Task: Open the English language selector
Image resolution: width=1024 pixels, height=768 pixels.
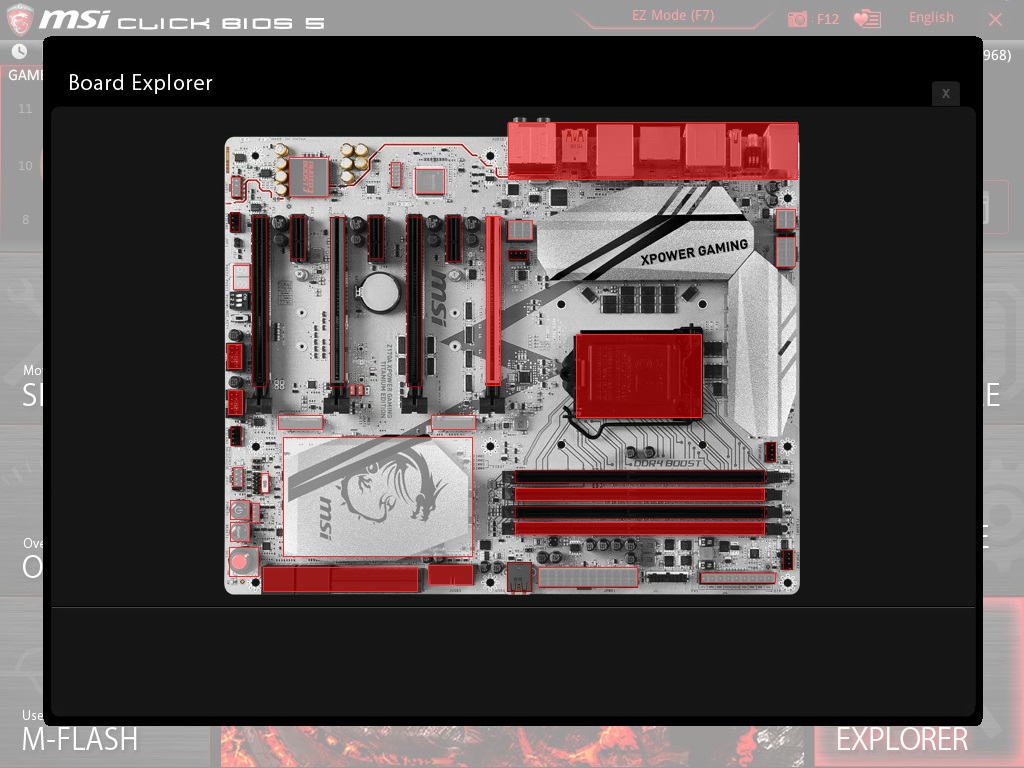Action: [x=931, y=18]
